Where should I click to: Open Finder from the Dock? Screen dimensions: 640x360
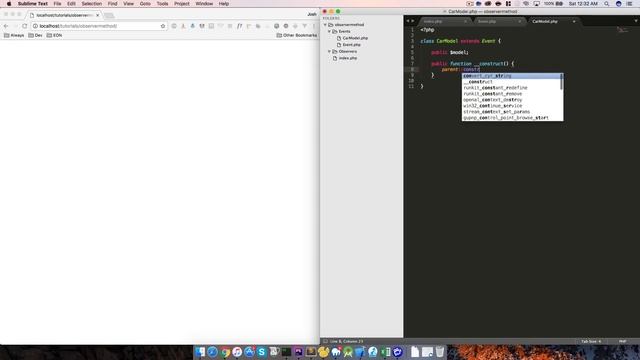pyautogui.click(x=200, y=352)
